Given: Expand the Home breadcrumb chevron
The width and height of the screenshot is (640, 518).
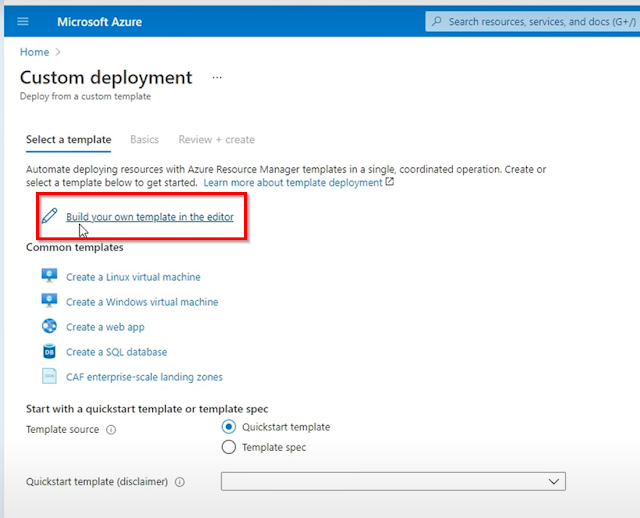Looking at the screenshot, I should tap(58, 52).
